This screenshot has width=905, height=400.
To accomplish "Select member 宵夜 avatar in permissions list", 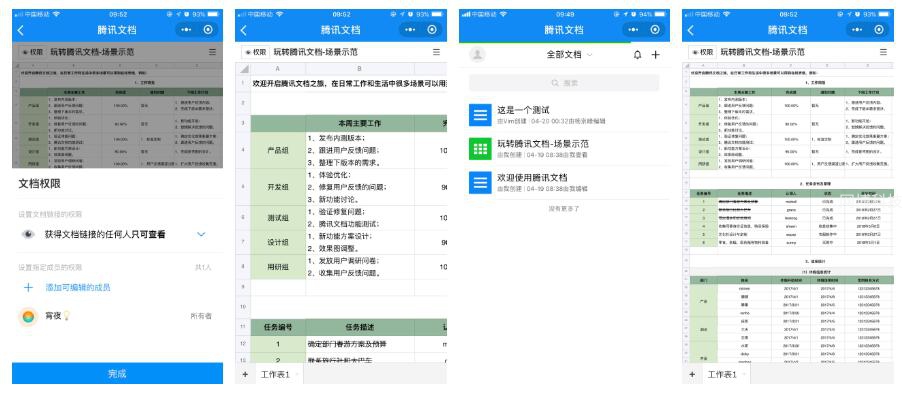I will point(28,316).
